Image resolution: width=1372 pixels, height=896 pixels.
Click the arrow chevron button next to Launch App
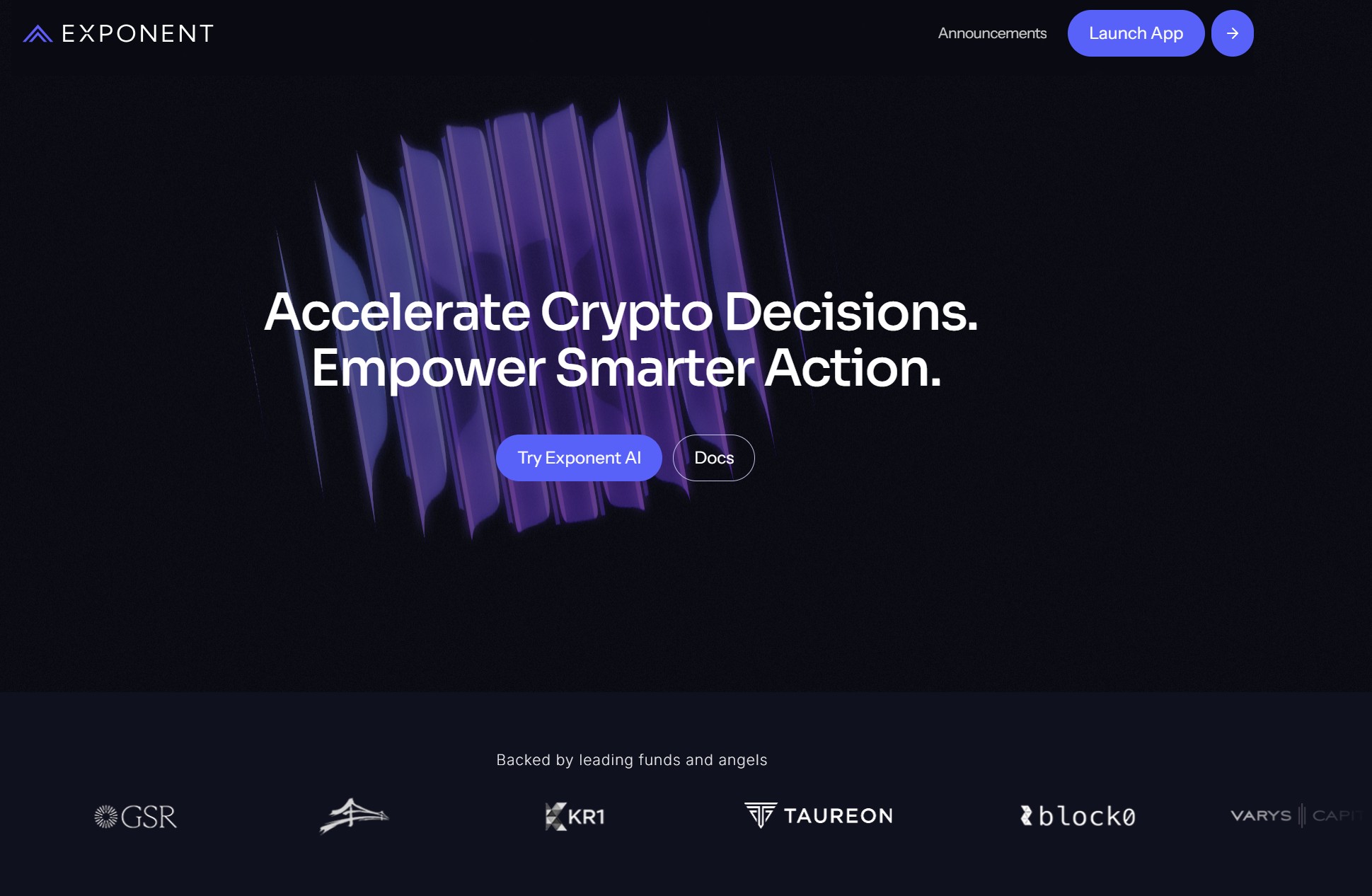point(1232,33)
